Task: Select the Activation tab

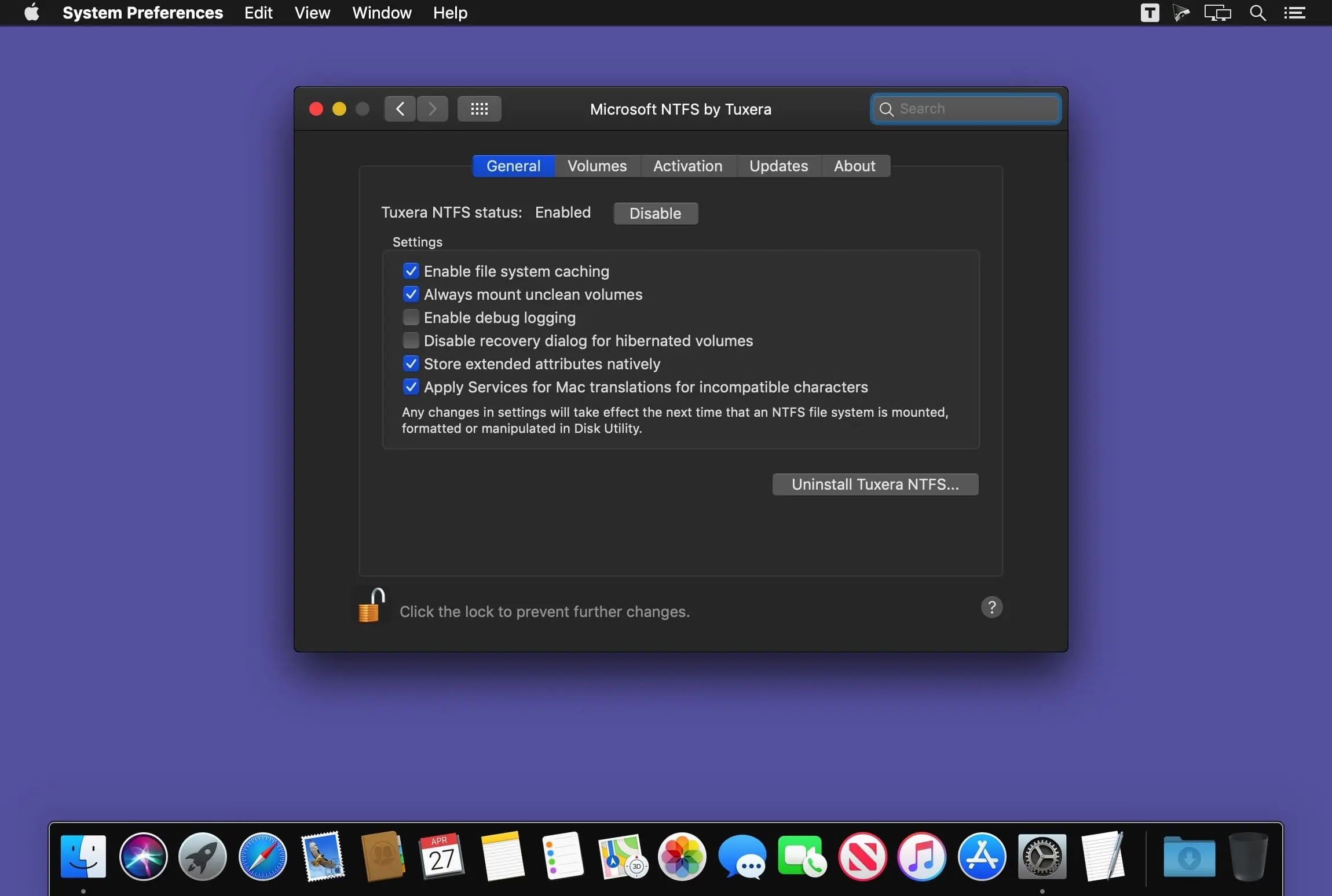Action: point(688,165)
